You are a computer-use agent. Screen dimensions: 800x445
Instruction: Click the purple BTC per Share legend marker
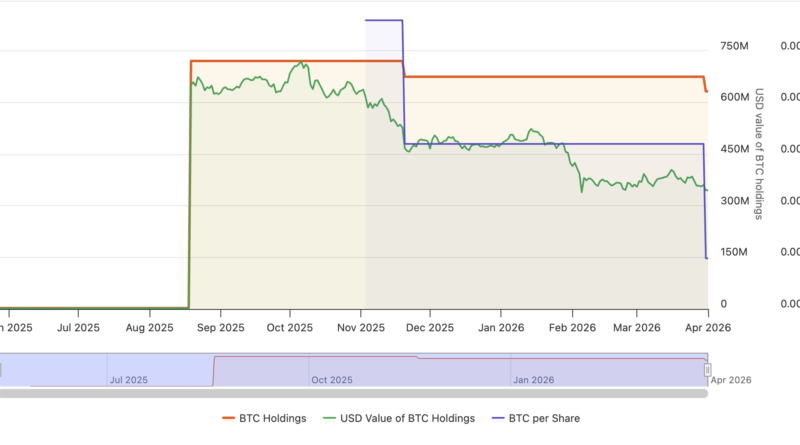pyautogui.click(x=496, y=418)
